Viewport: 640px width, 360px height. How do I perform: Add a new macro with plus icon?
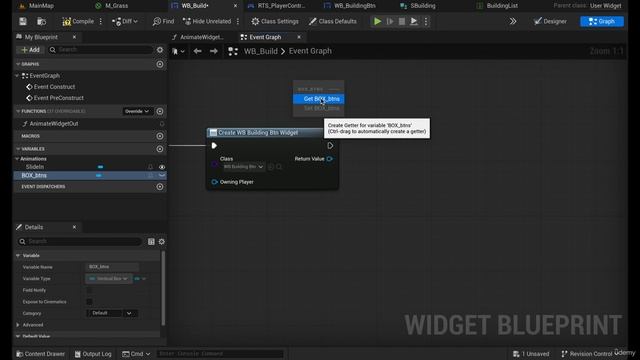coord(160,136)
